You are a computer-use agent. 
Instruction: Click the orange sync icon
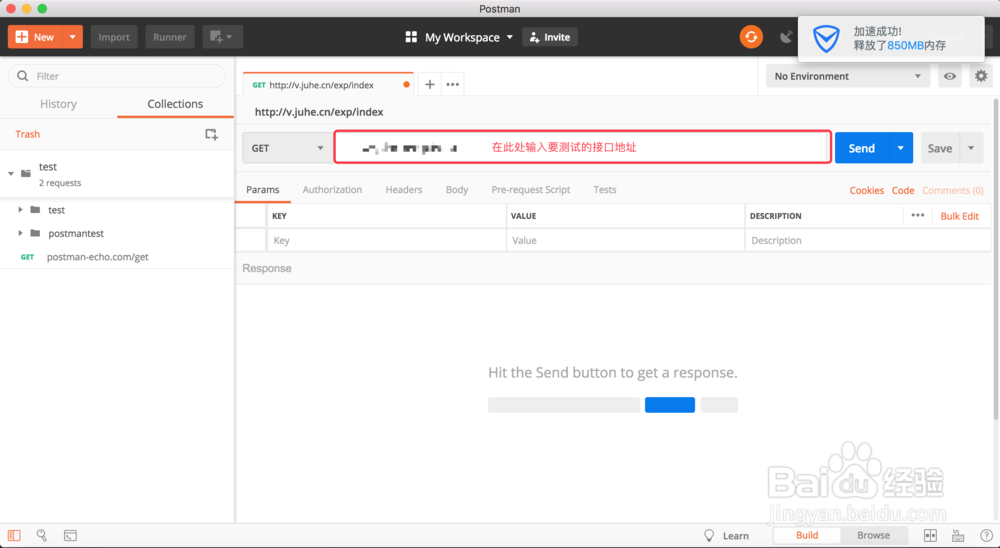751,37
